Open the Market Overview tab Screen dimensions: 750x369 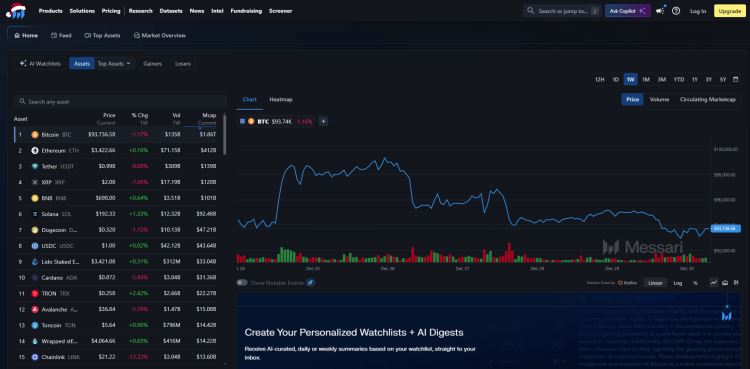click(x=160, y=35)
